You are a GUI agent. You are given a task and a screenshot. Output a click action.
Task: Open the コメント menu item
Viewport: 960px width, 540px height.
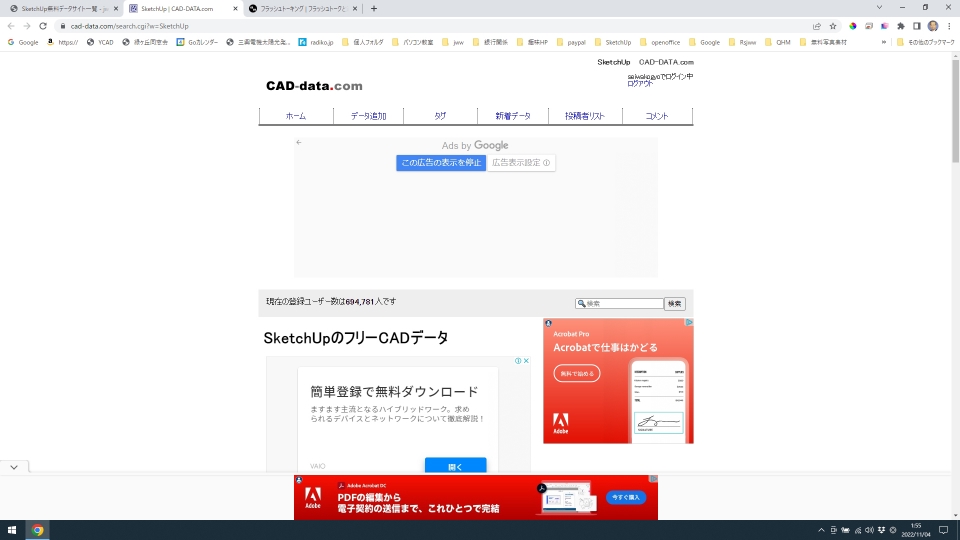pos(657,116)
